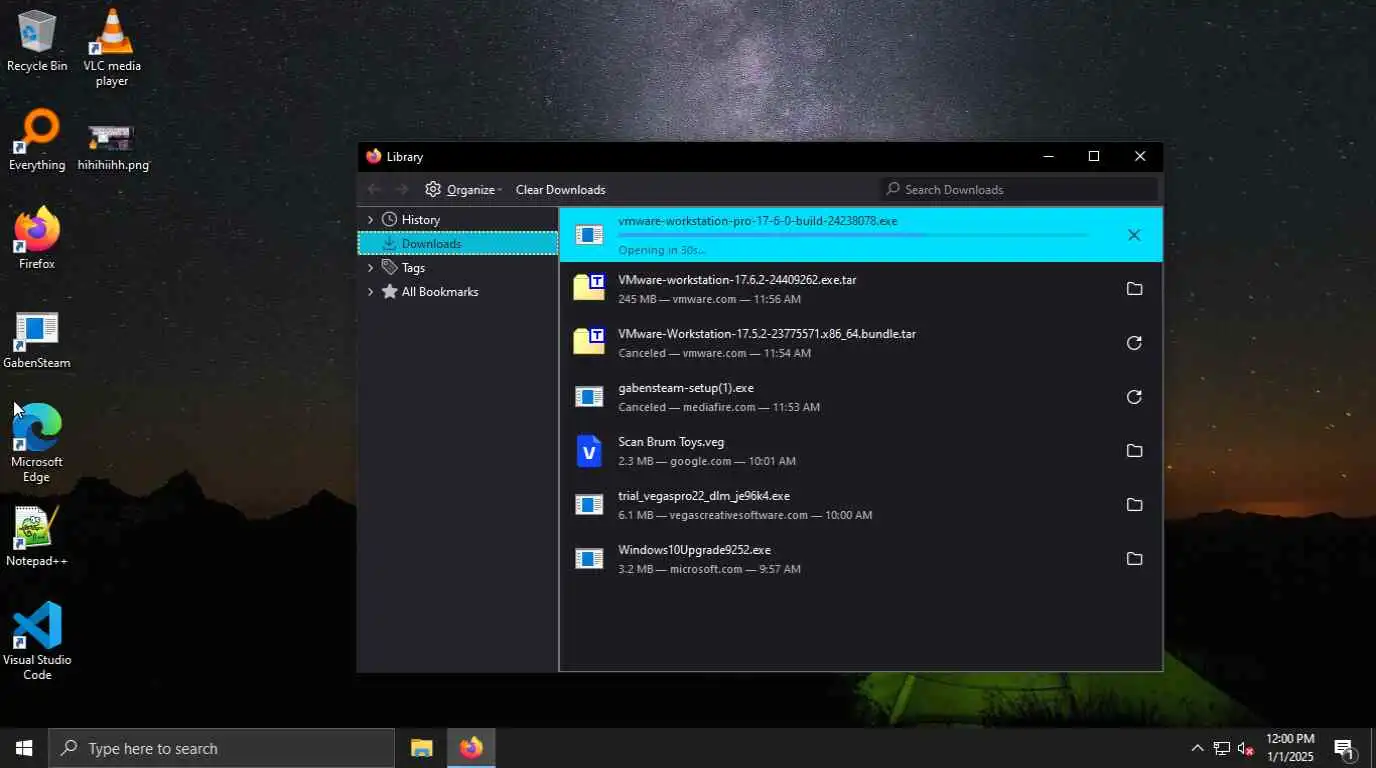Open File Explorer from the taskbar
This screenshot has height=768, width=1376.
(422, 748)
